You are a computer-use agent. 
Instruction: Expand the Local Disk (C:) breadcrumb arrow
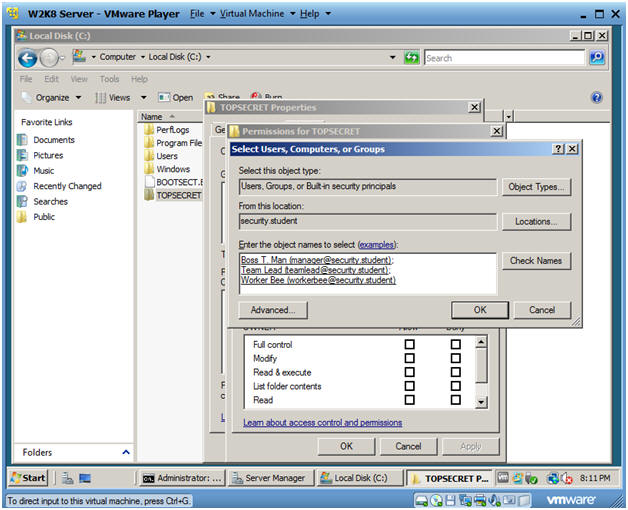click(208, 57)
